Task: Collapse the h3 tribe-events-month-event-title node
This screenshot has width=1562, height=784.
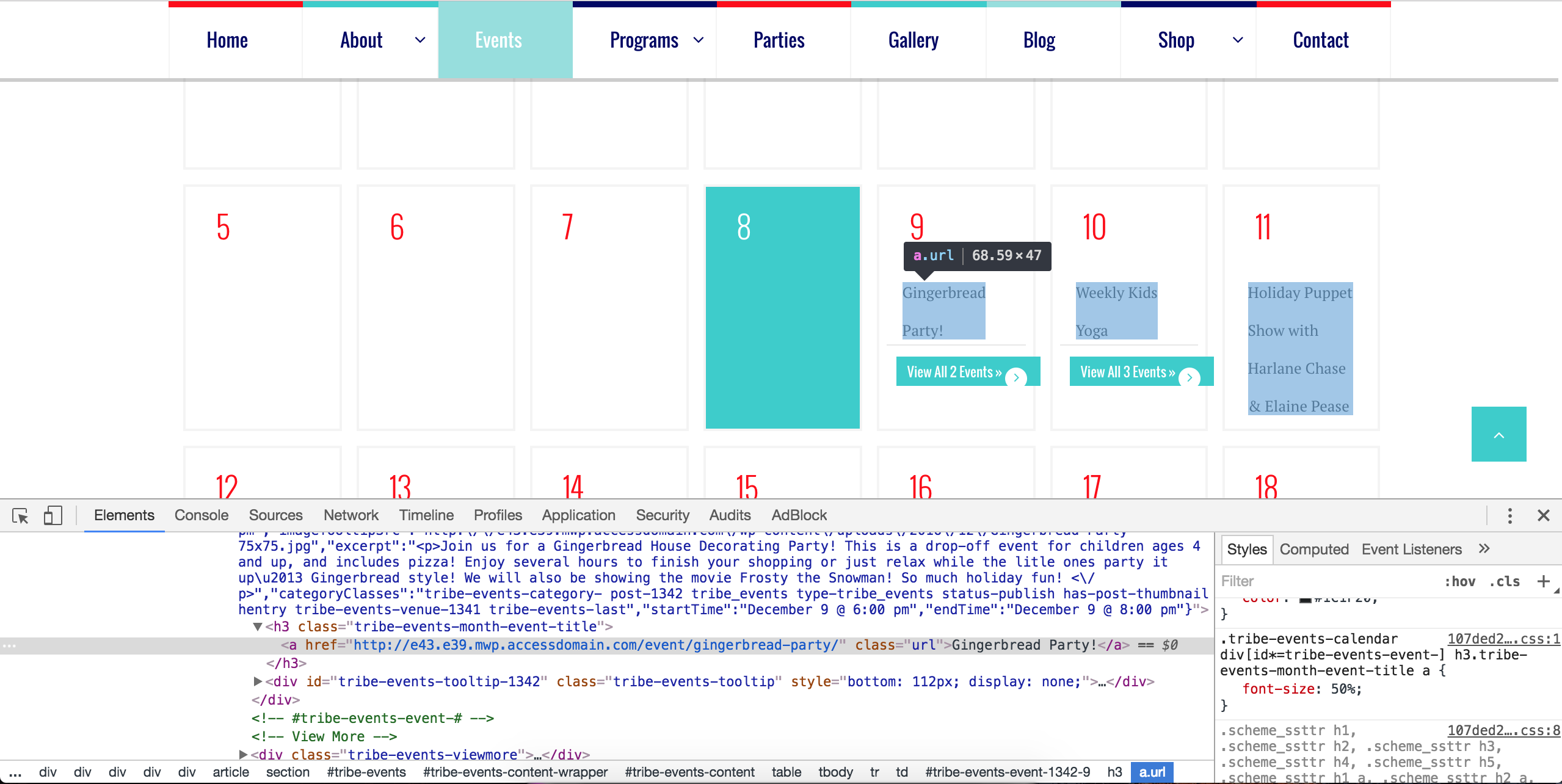Action: point(258,627)
